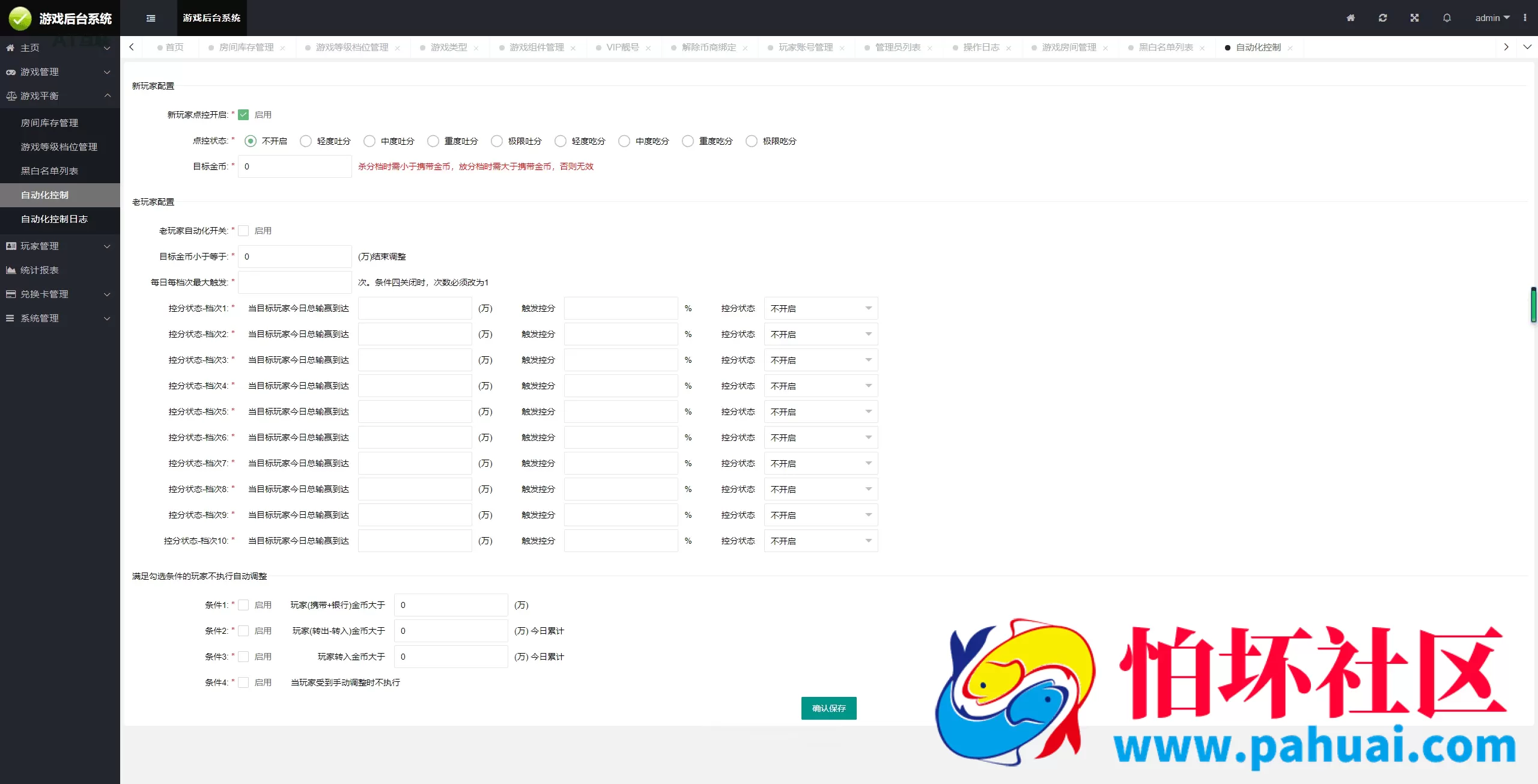Screen dimensions: 1538x784
Task: Focus the 目标金币 input under 新玩家配置
Action: pyautogui.click(x=295, y=166)
